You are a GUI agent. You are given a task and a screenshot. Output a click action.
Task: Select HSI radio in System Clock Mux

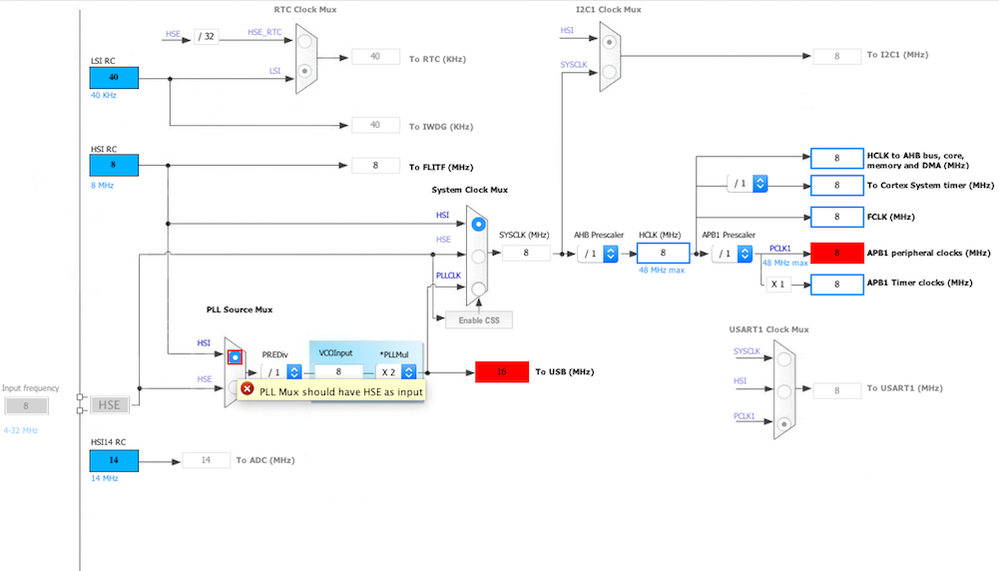click(x=478, y=224)
